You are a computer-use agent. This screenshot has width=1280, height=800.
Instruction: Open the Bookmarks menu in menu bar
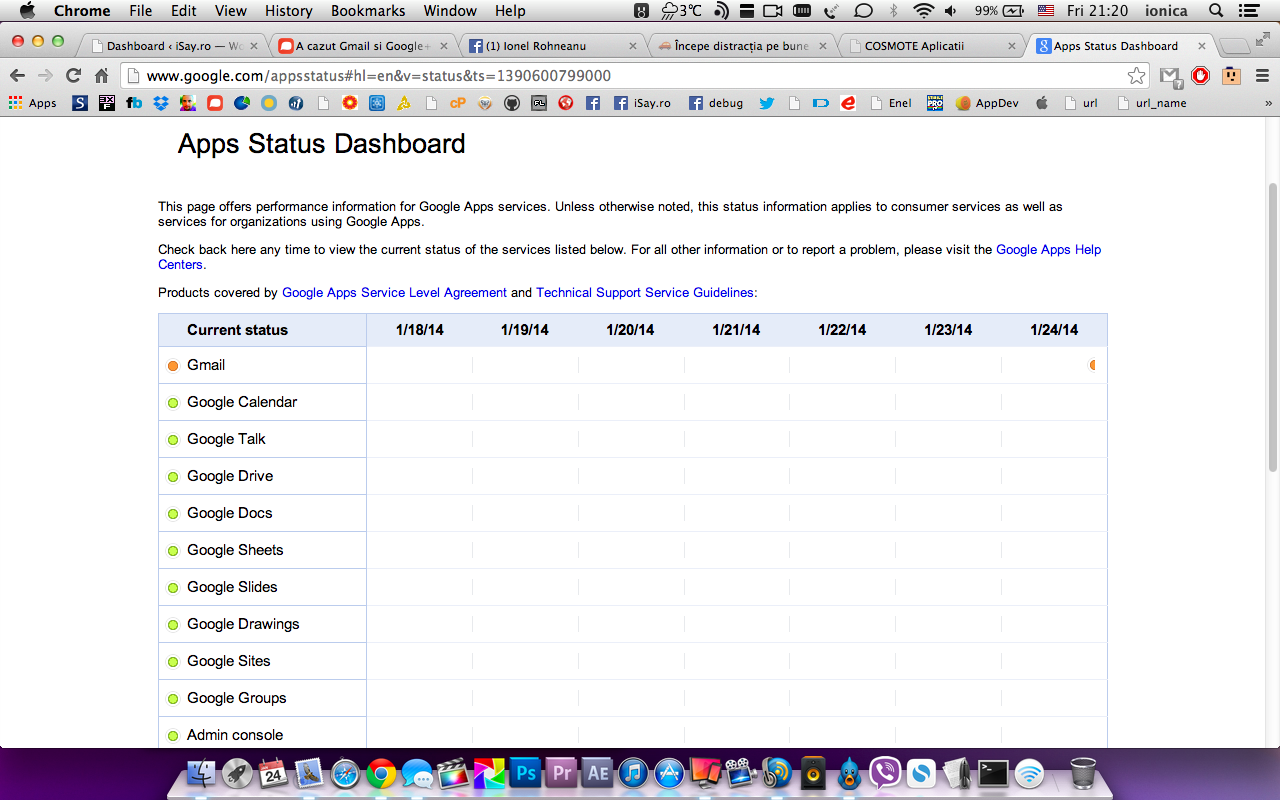pyautogui.click(x=368, y=11)
